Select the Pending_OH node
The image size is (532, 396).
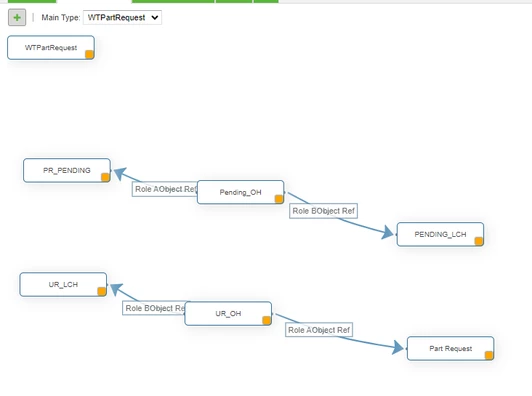pyautogui.click(x=241, y=192)
